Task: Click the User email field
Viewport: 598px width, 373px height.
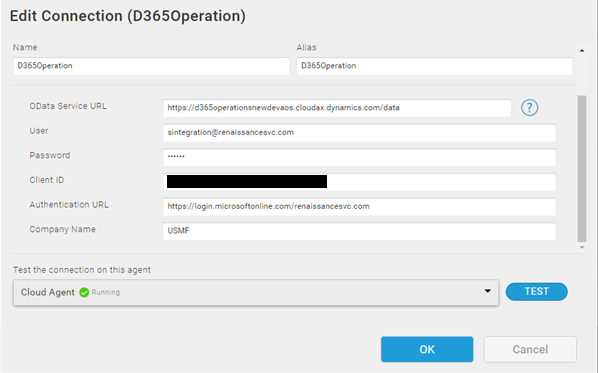Action: click(359, 133)
